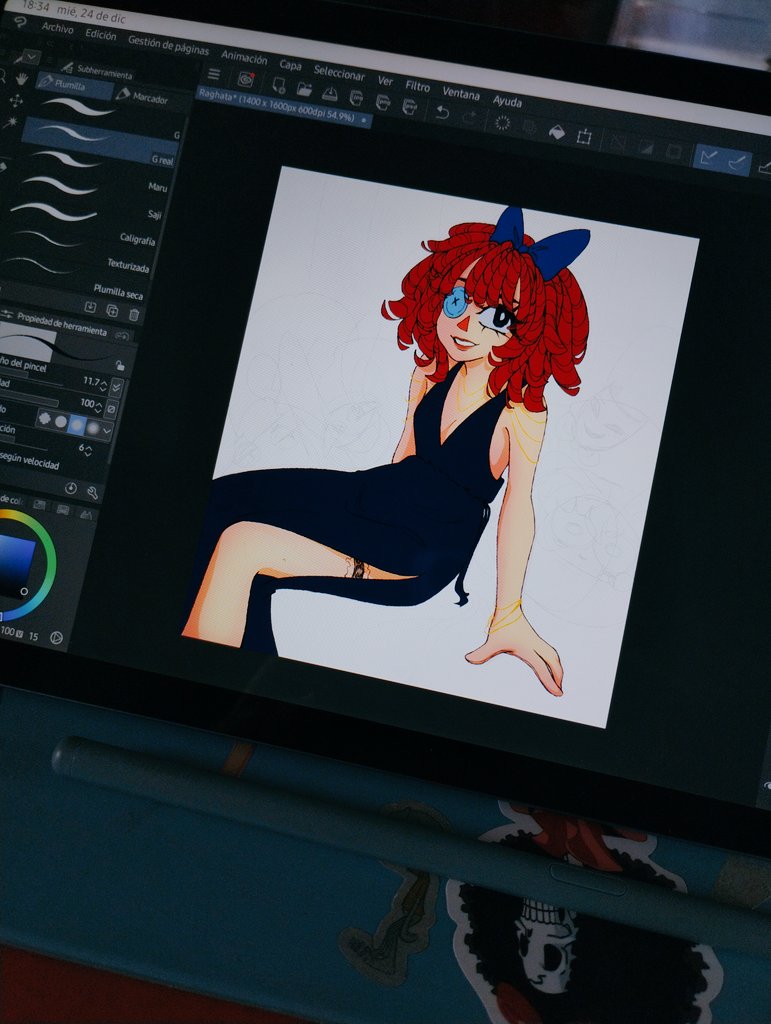This screenshot has width=771, height=1024.
Task: Click the blue saturation square in color wheel
Action: pos(14,565)
